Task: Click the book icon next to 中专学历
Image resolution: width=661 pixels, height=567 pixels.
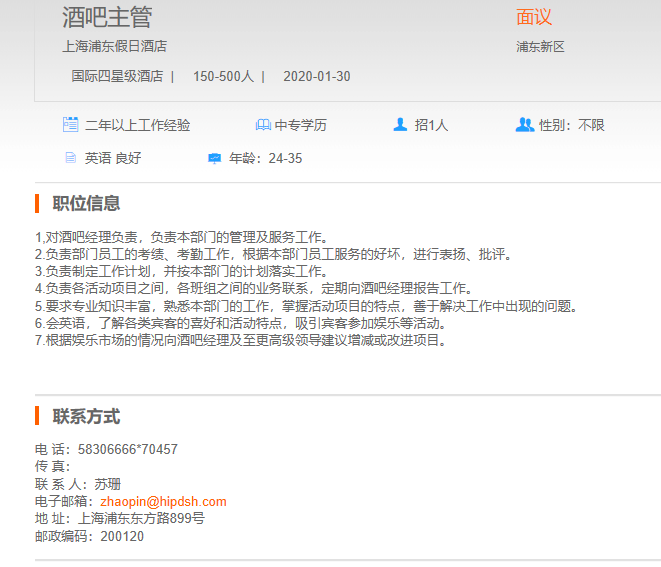Action: coord(263,125)
